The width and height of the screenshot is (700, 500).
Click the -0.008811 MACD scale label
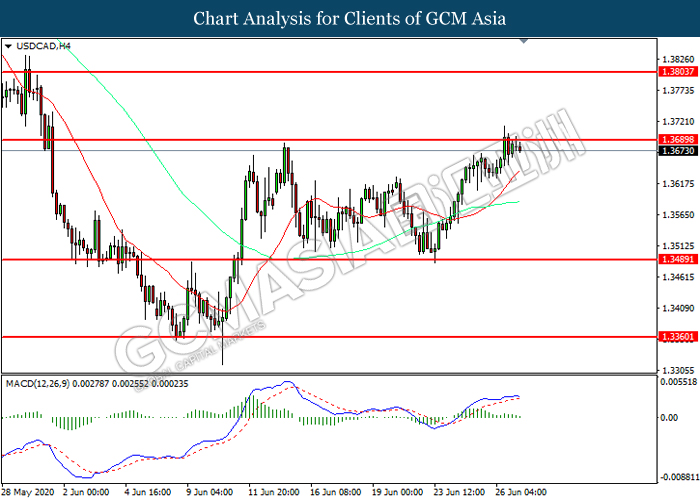point(678,478)
